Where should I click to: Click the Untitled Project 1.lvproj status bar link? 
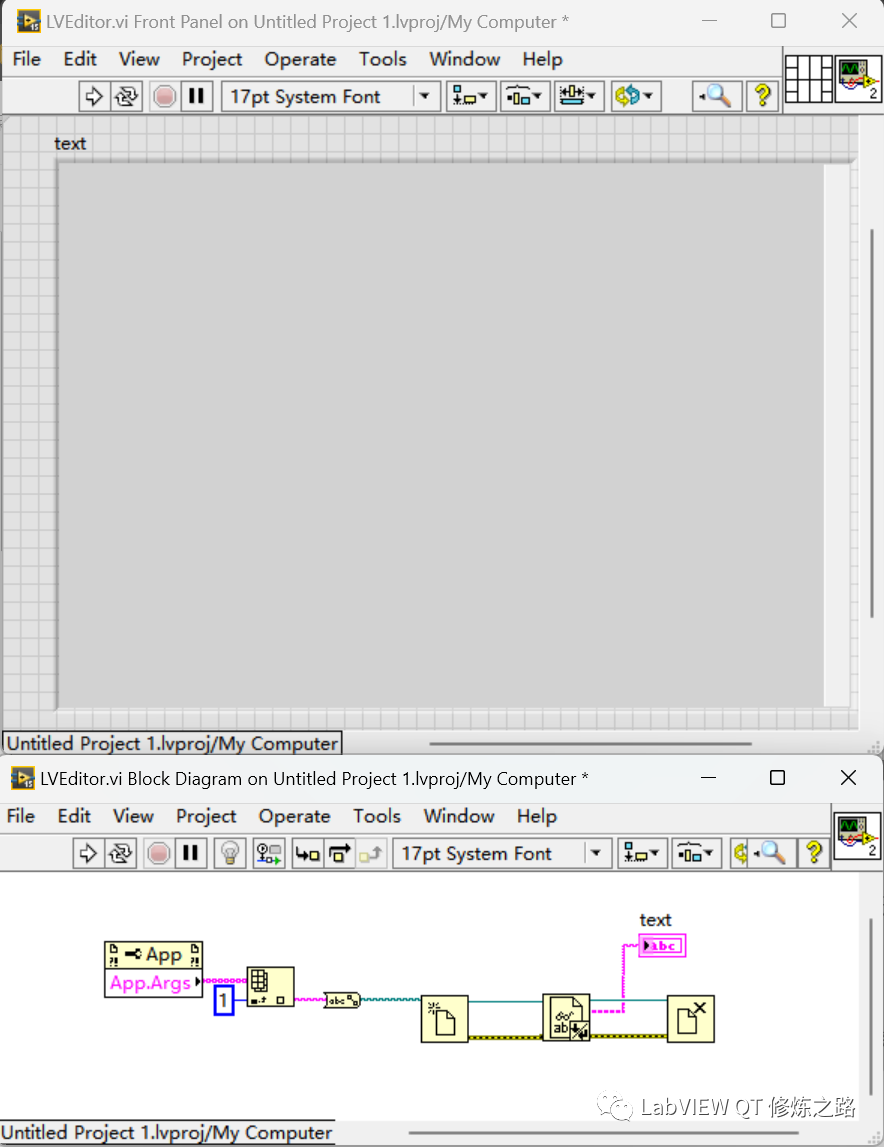[170, 743]
